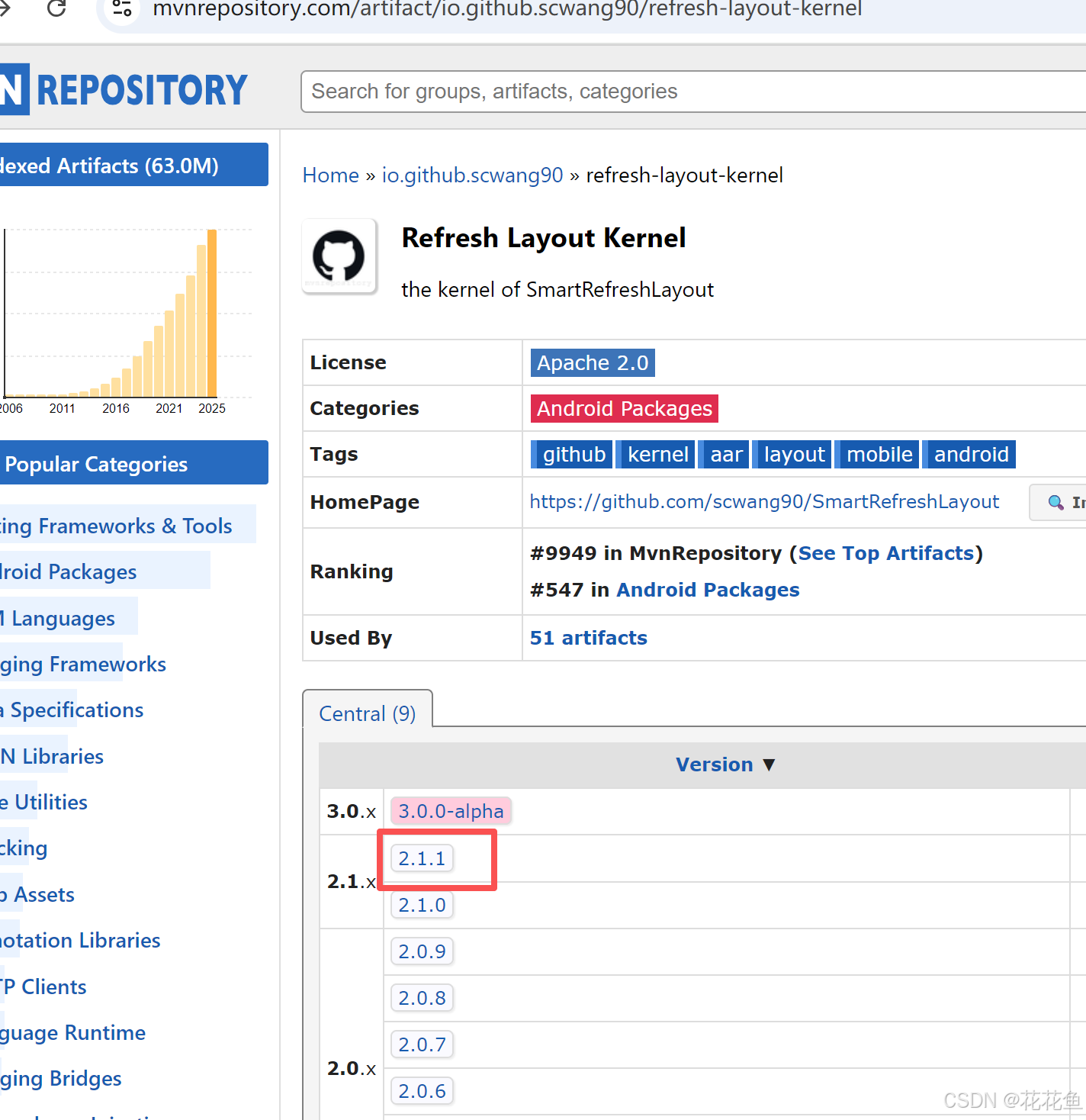
Task: Click the Apache 2.0 license badge
Action: (593, 362)
